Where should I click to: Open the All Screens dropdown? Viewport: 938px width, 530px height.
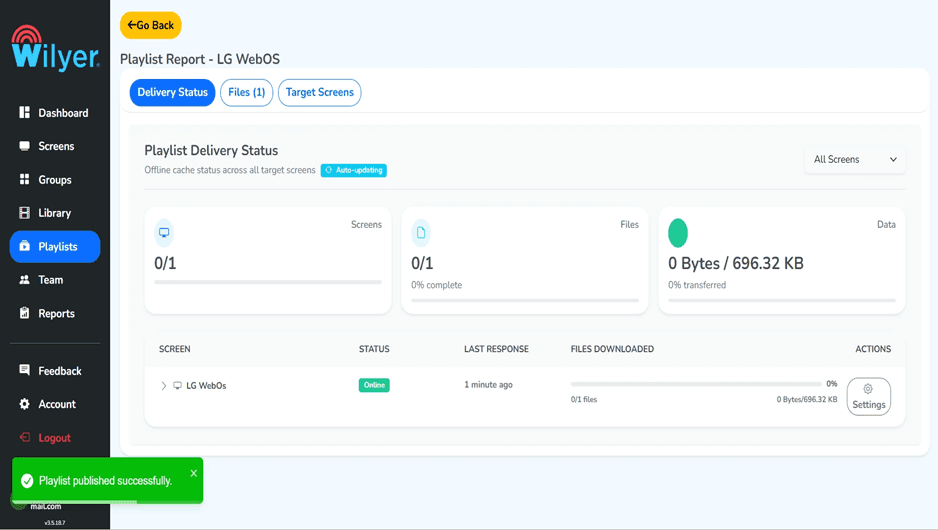coord(855,160)
